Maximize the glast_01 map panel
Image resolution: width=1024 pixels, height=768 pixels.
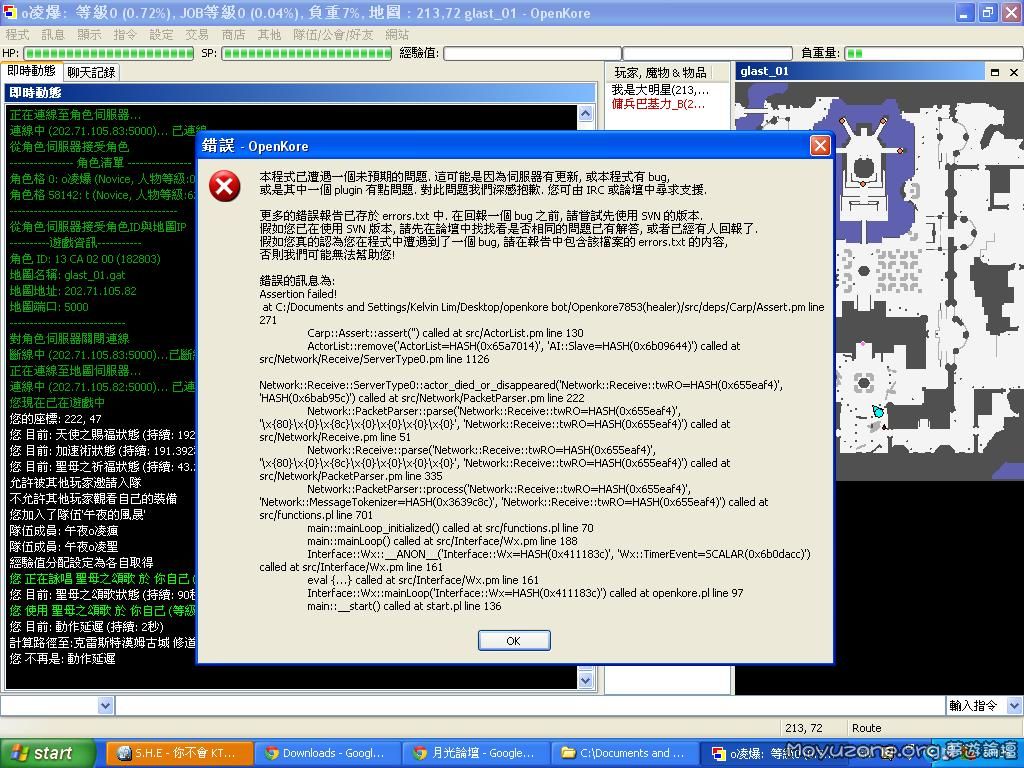coord(995,72)
